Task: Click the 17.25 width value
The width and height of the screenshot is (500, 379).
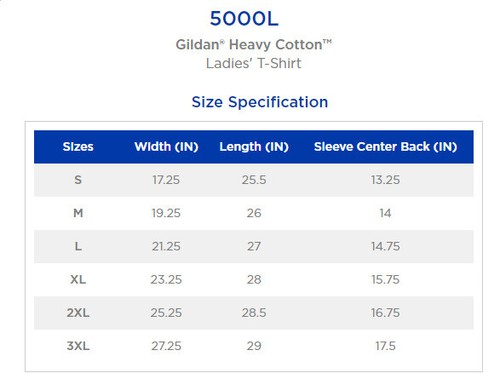Action: [166, 180]
